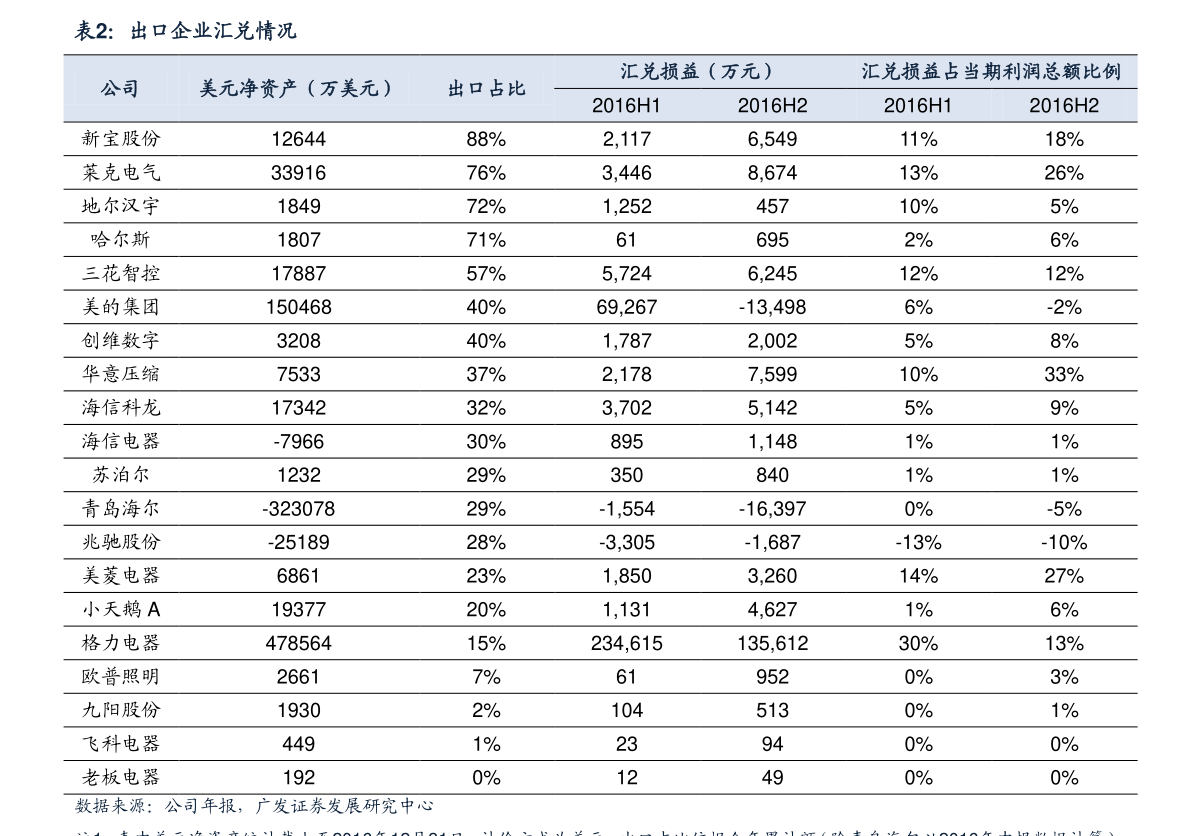
Task: Select the 出口占比 column header
Action: (486, 89)
